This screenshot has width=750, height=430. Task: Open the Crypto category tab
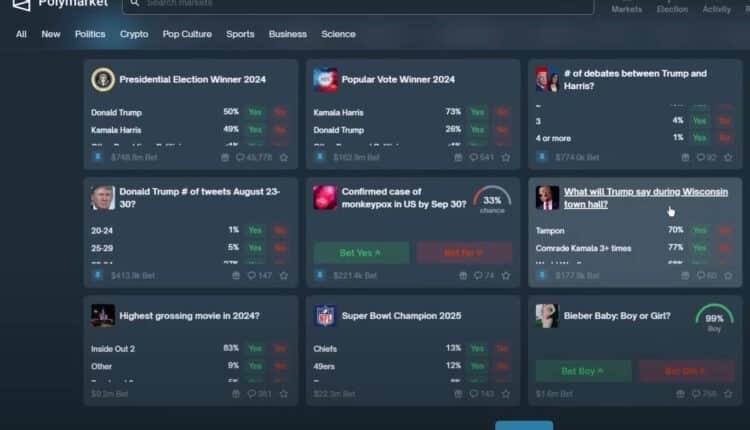coord(134,34)
